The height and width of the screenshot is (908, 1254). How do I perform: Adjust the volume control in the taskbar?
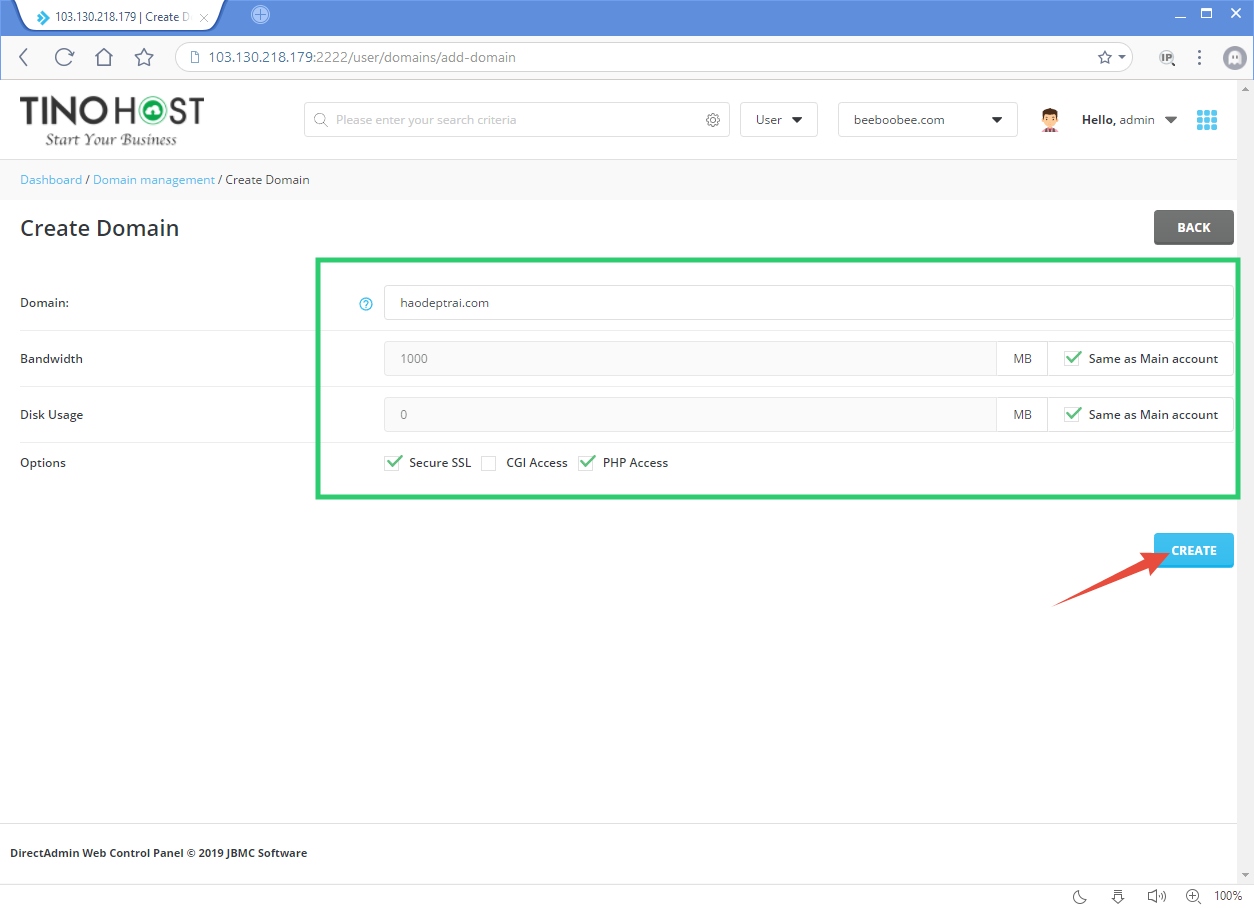pos(1156,896)
